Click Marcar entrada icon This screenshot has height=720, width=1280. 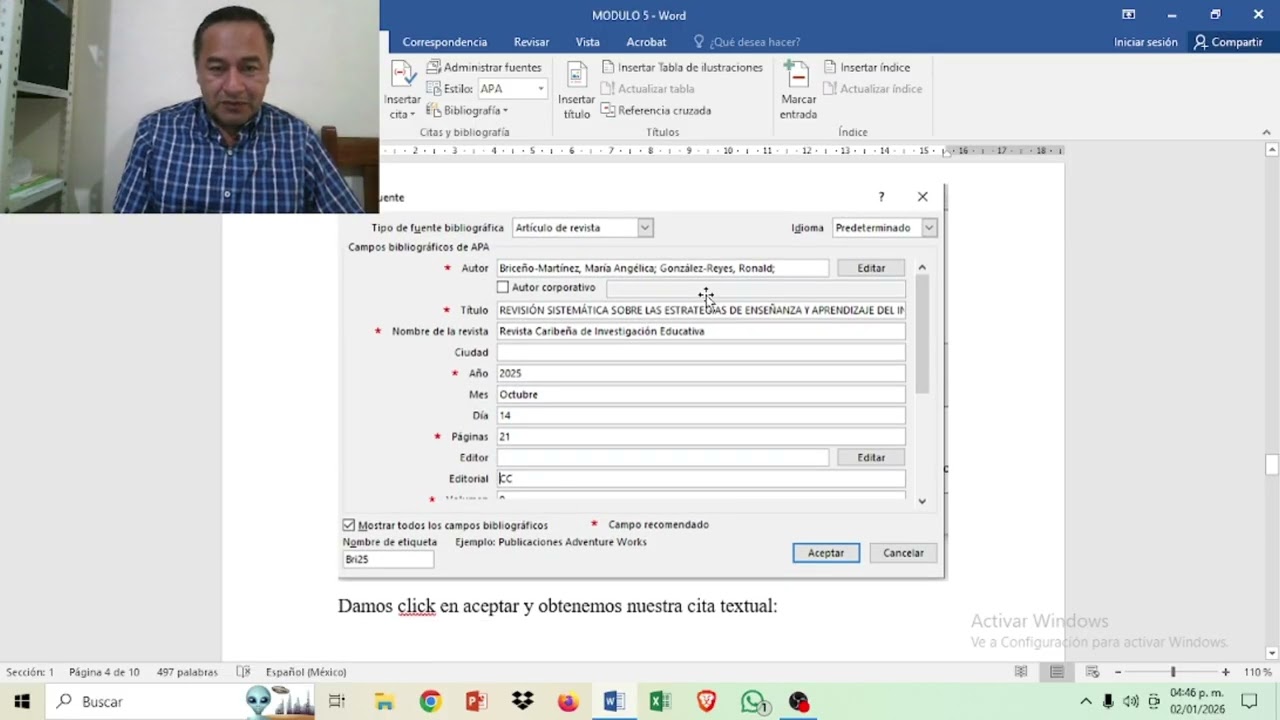(797, 75)
